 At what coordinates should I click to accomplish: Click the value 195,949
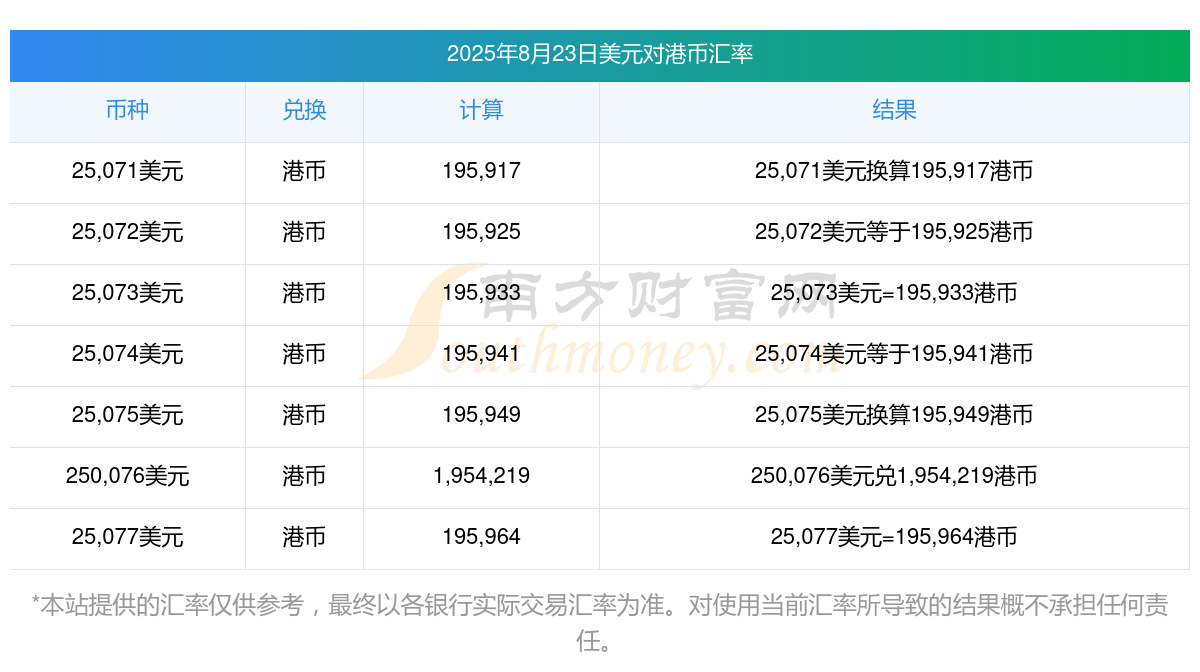pos(481,415)
